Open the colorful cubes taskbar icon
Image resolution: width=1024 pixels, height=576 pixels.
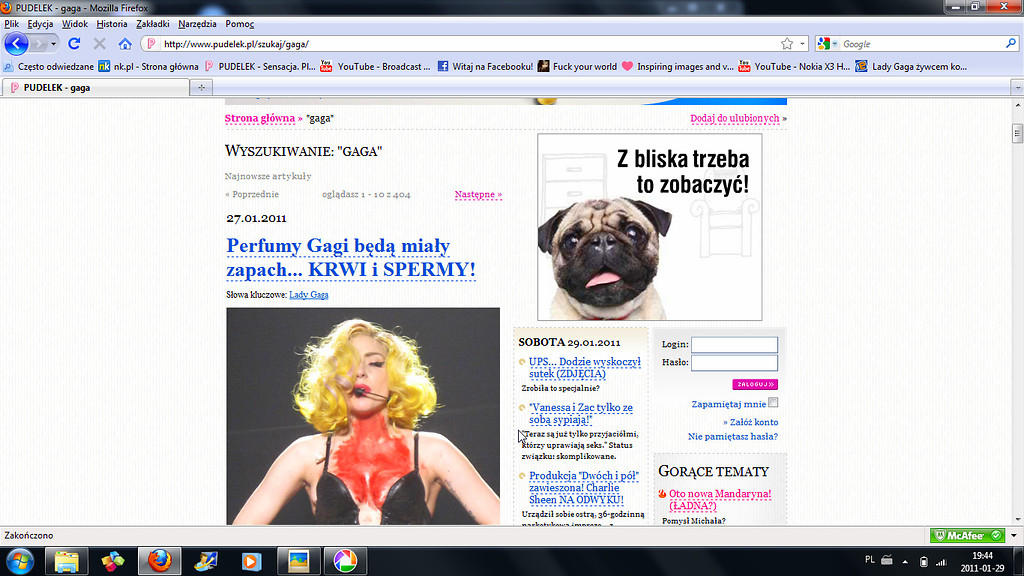pos(112,561)
